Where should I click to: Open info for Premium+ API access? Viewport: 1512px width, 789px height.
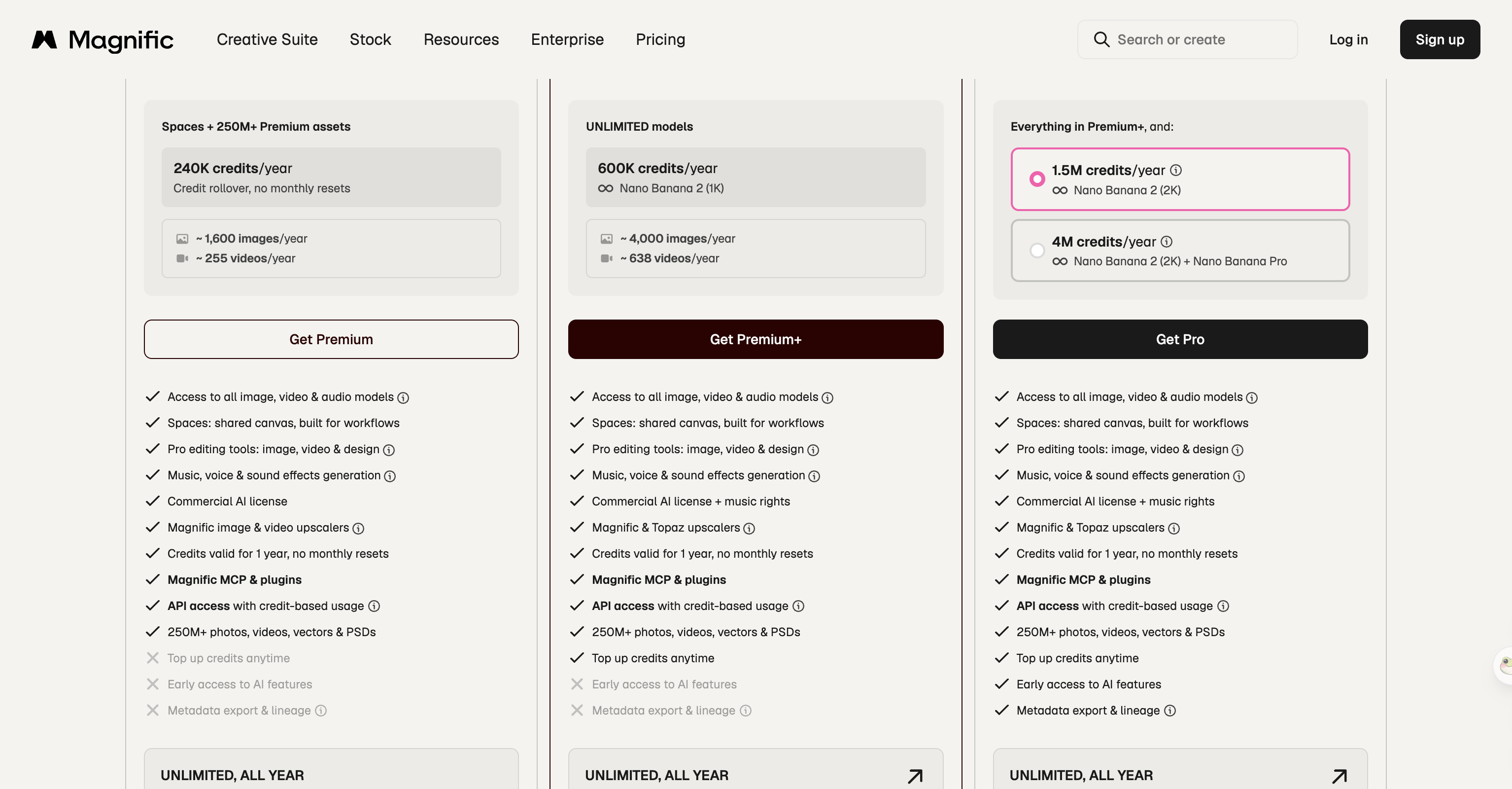pyautogui.click(x=798, y=606)
